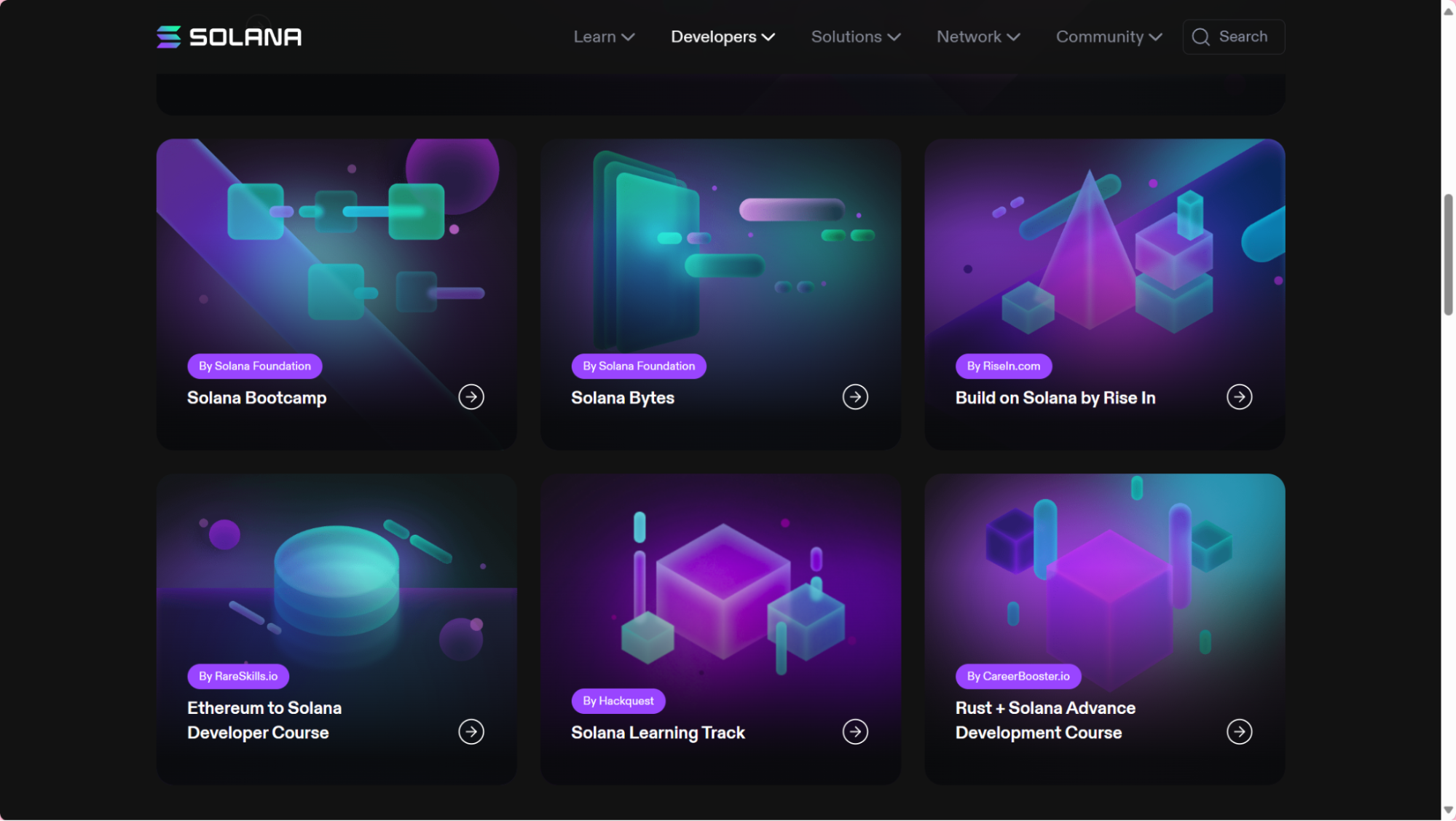Open Solana Learning Track with its arrow icon

856,731
